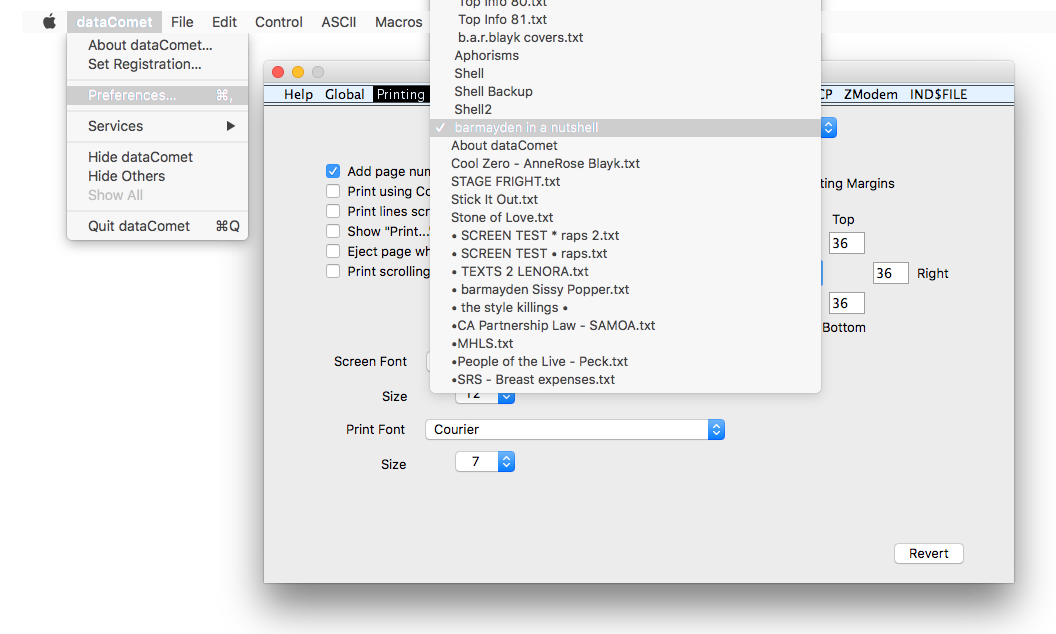1056x634 pixels.
Task: Select SRS - Breast expenses.txt
Action: 625,379
